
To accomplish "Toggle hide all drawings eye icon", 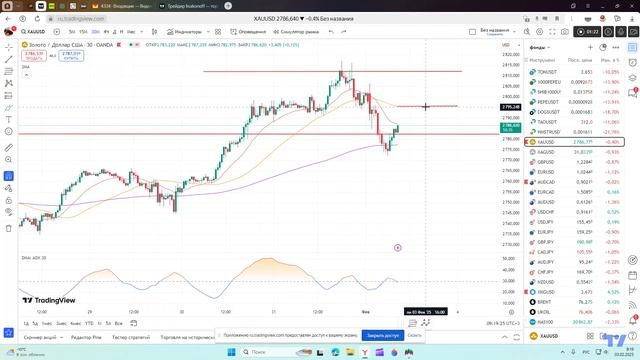I will [x=9, y=212].
